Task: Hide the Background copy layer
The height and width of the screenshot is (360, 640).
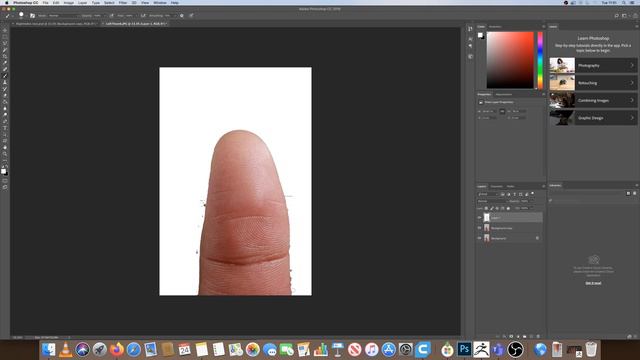Action: tap(480, 228)
